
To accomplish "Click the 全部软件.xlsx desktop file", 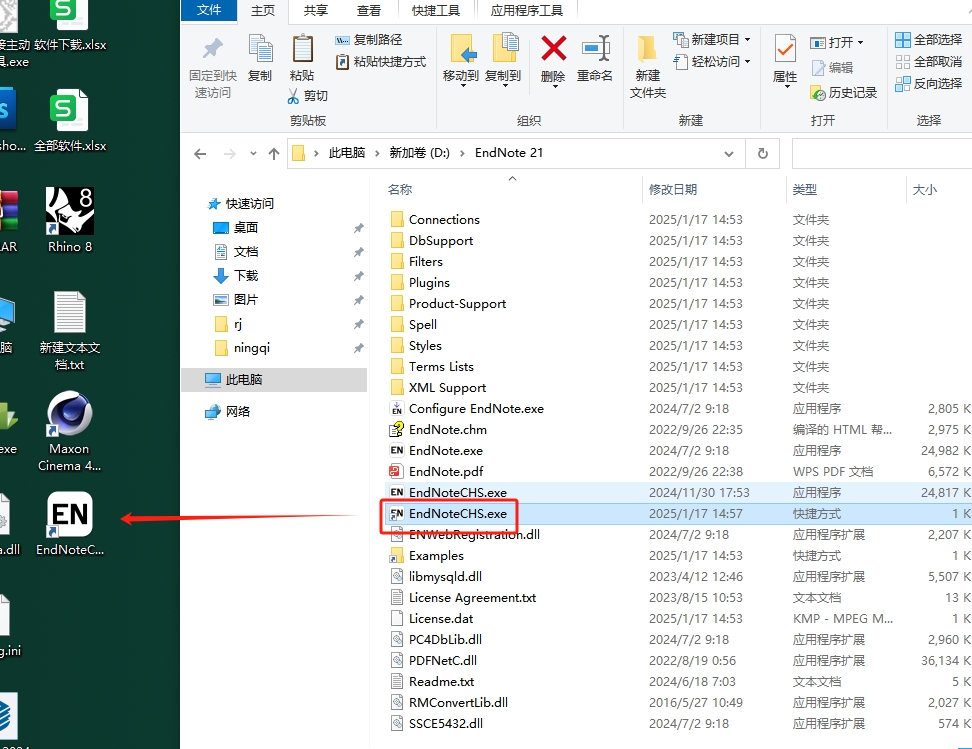I will click(69, 120).
